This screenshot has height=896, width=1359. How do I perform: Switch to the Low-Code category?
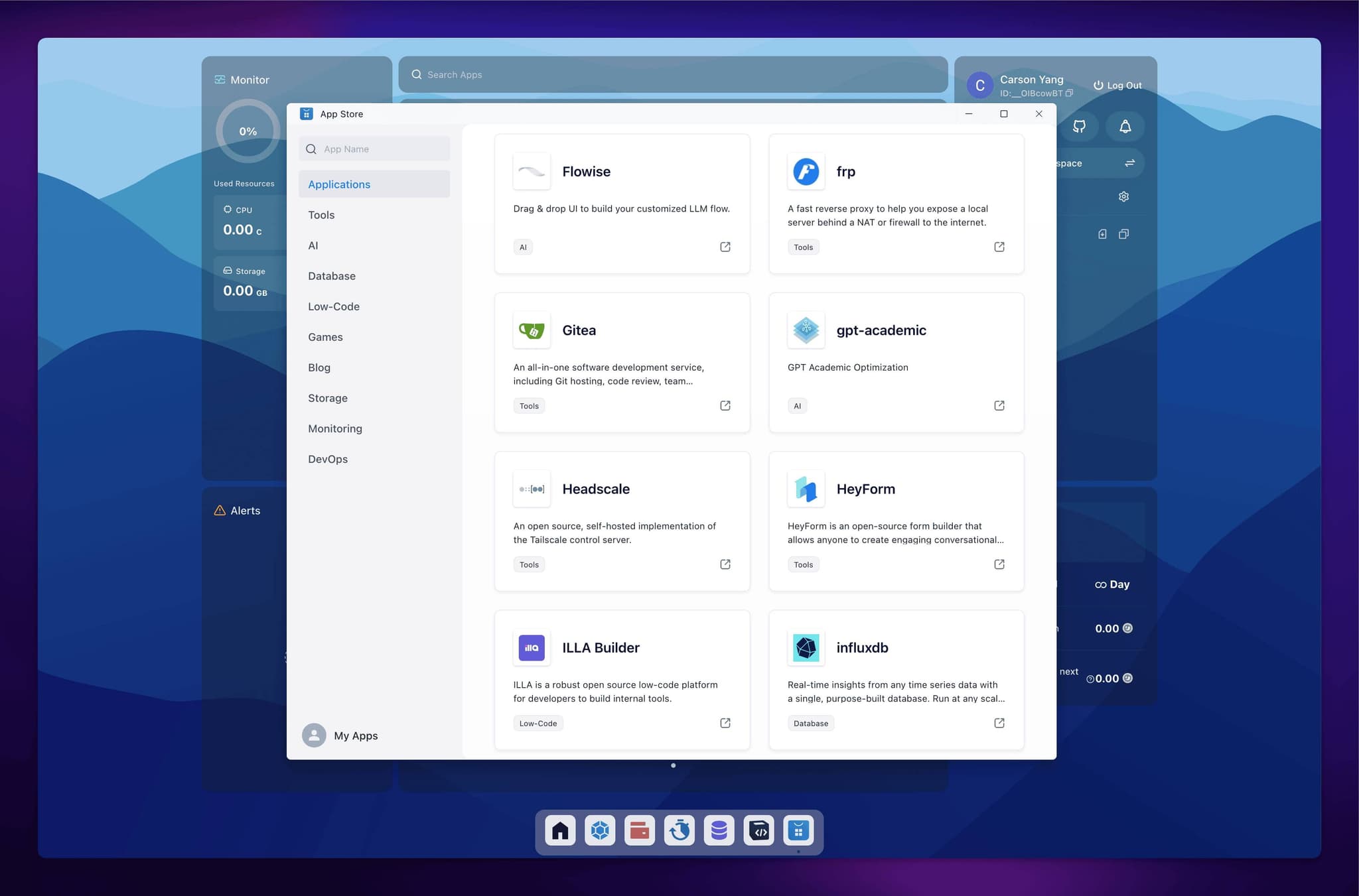tap(334, 306)
